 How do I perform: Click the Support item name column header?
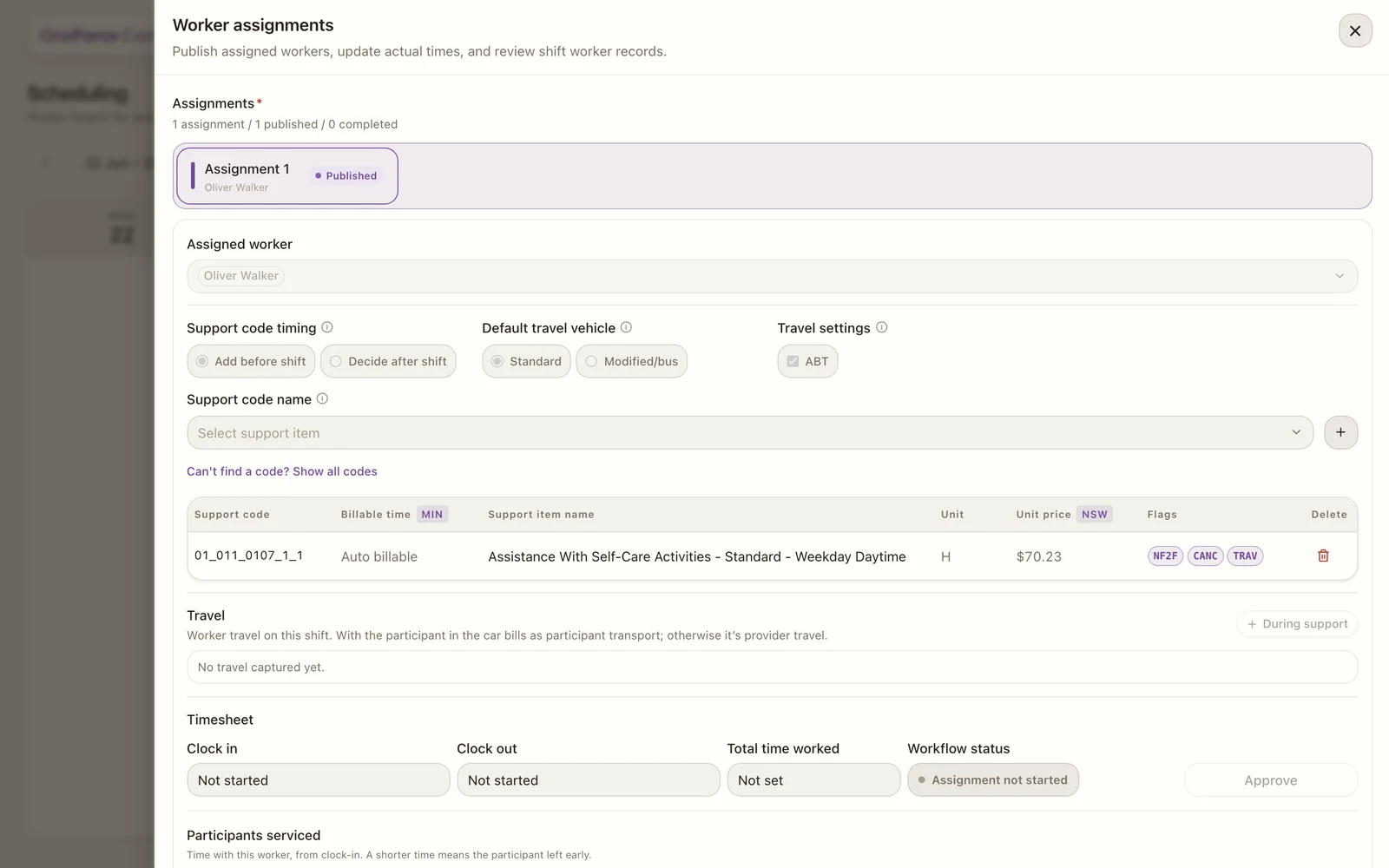pyautogui.click(x=541, y=515)
